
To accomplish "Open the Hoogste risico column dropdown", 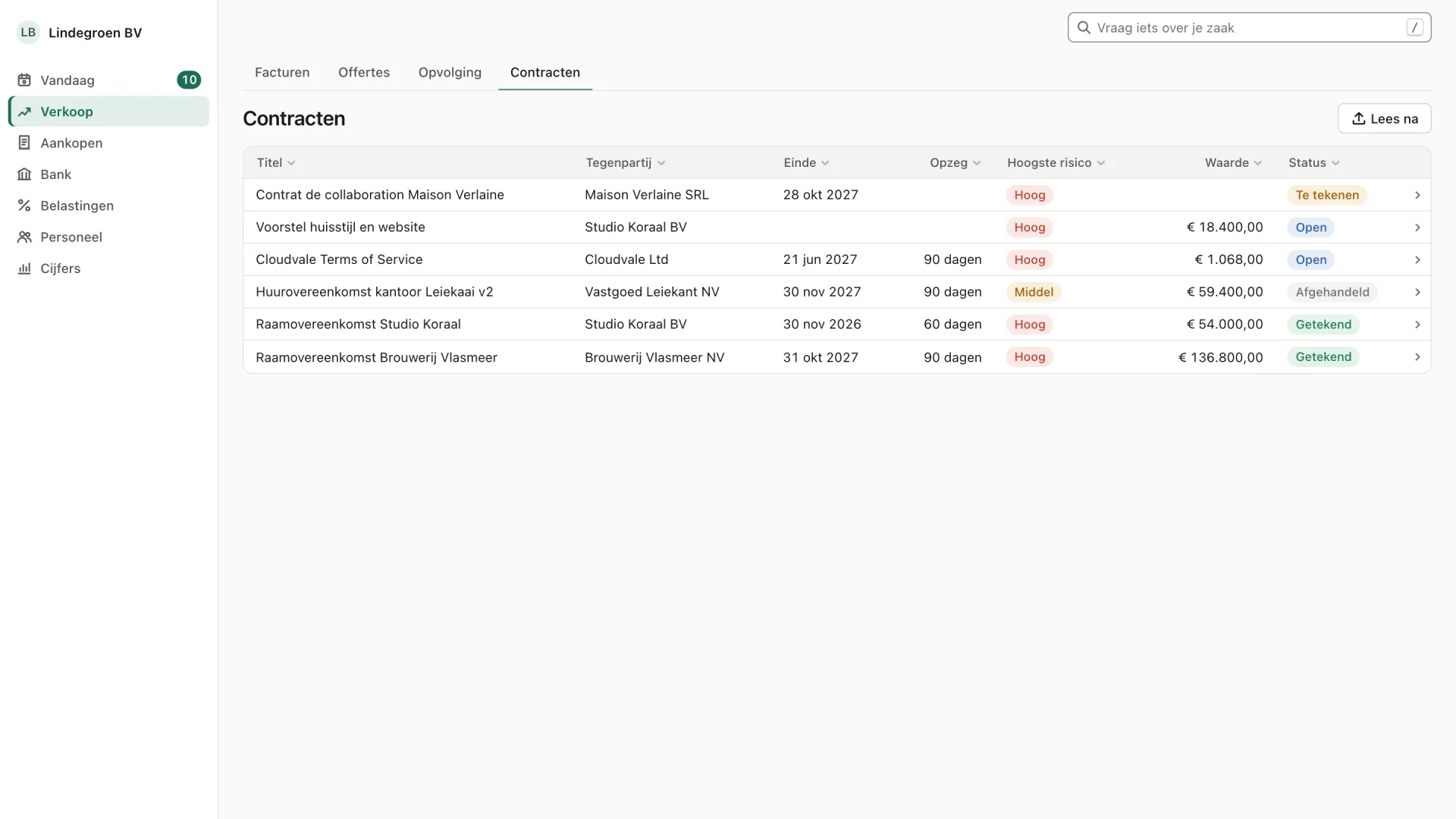I will 1101,163.
